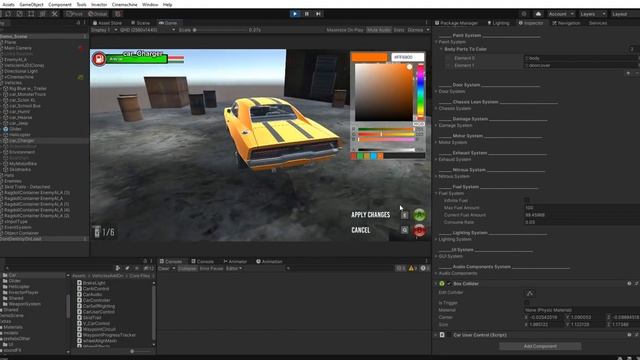Open the GameObject menu
The image size is (640, 360).
tap(31, 4)
